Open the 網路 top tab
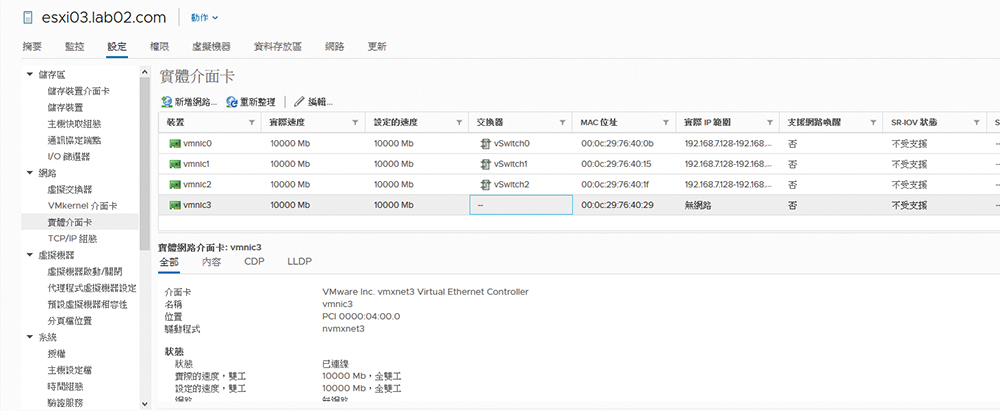This screenshot has width=1000, height=411. coord(335,47)
